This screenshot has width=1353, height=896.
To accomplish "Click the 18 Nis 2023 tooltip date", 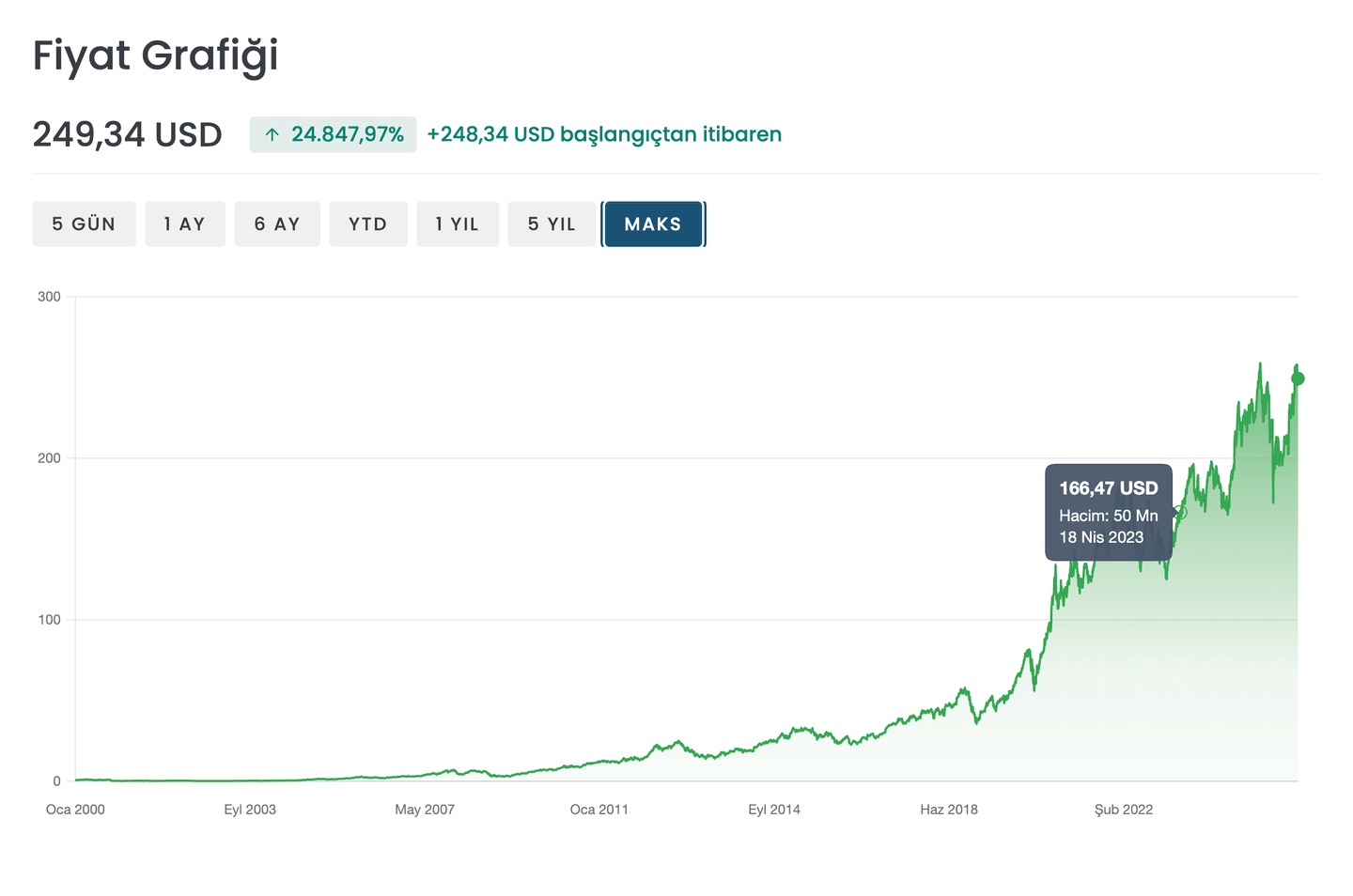I will 1101,537.
